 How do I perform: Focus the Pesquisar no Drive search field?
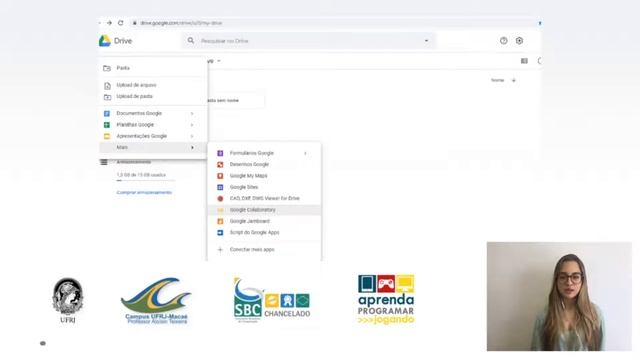(x=308, y=41)
